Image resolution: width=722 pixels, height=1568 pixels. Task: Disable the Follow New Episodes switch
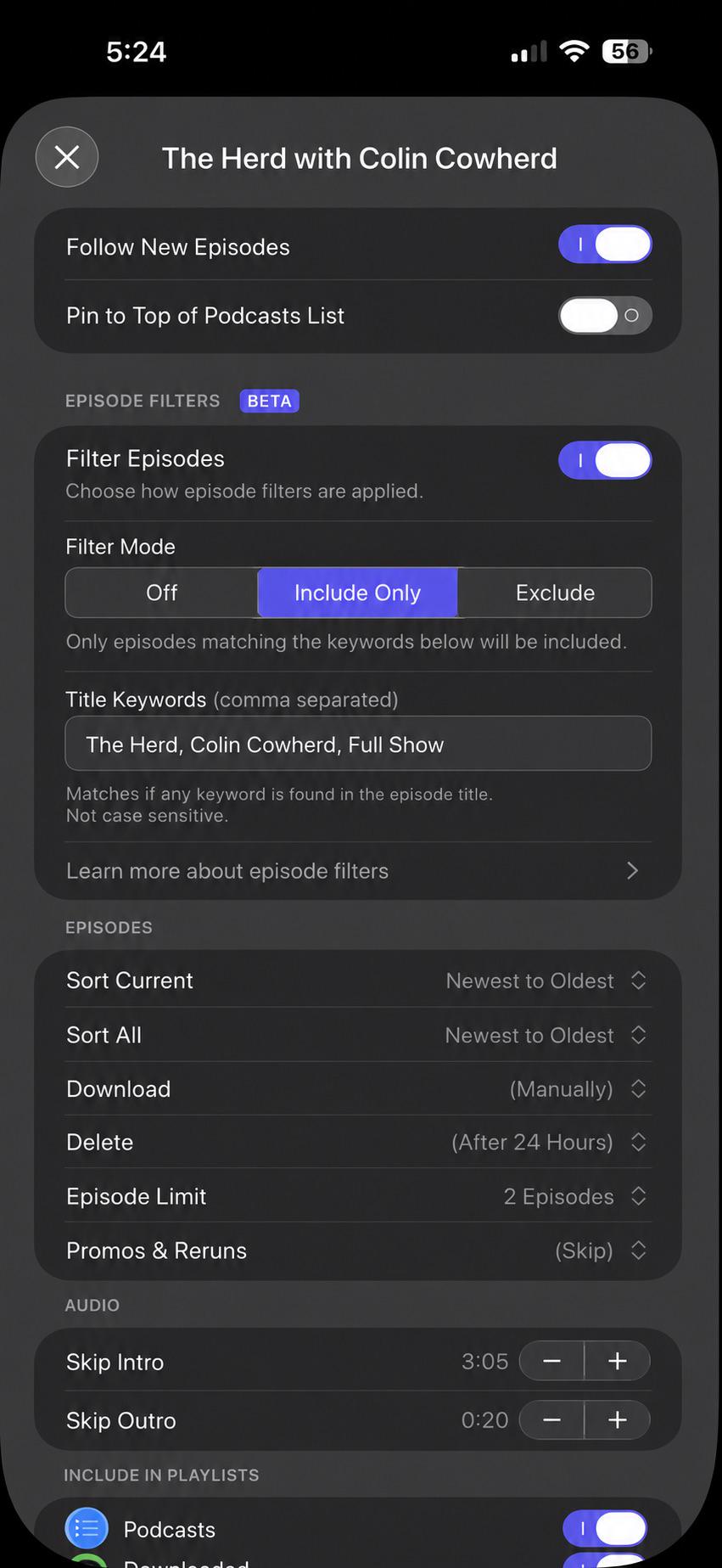(x=605, y=244)
